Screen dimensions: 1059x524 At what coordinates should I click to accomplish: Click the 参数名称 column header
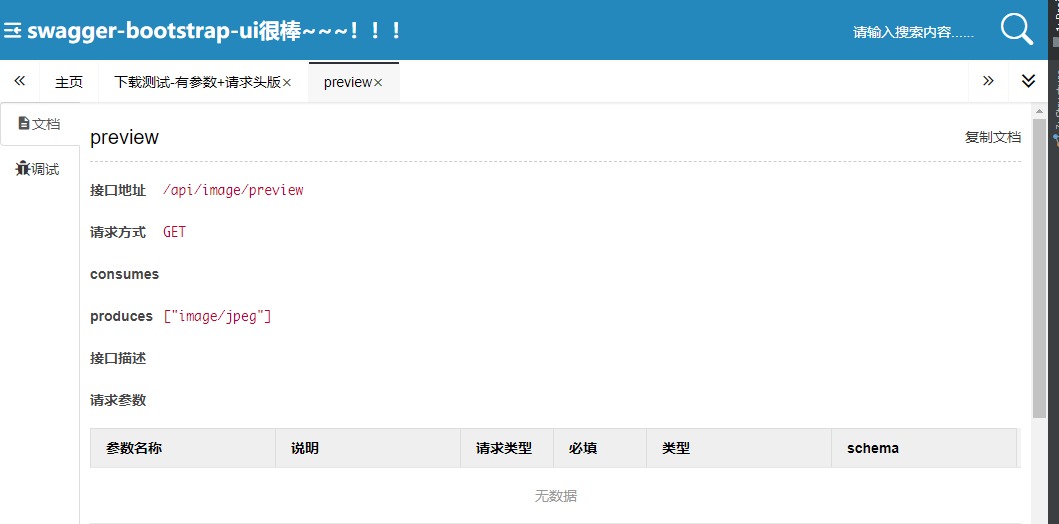134,448
